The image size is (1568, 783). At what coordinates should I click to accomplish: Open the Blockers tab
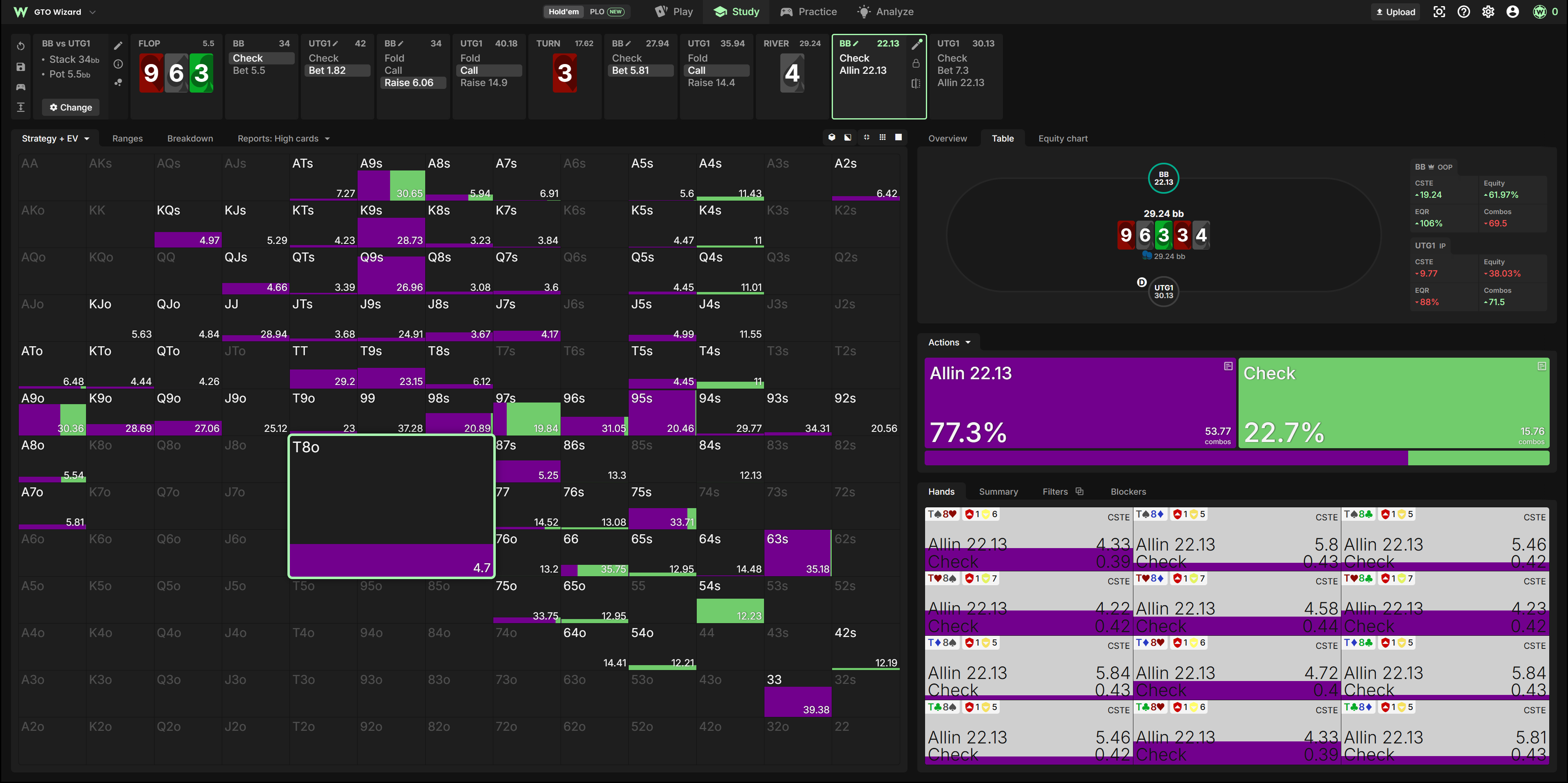[1128, 491]
